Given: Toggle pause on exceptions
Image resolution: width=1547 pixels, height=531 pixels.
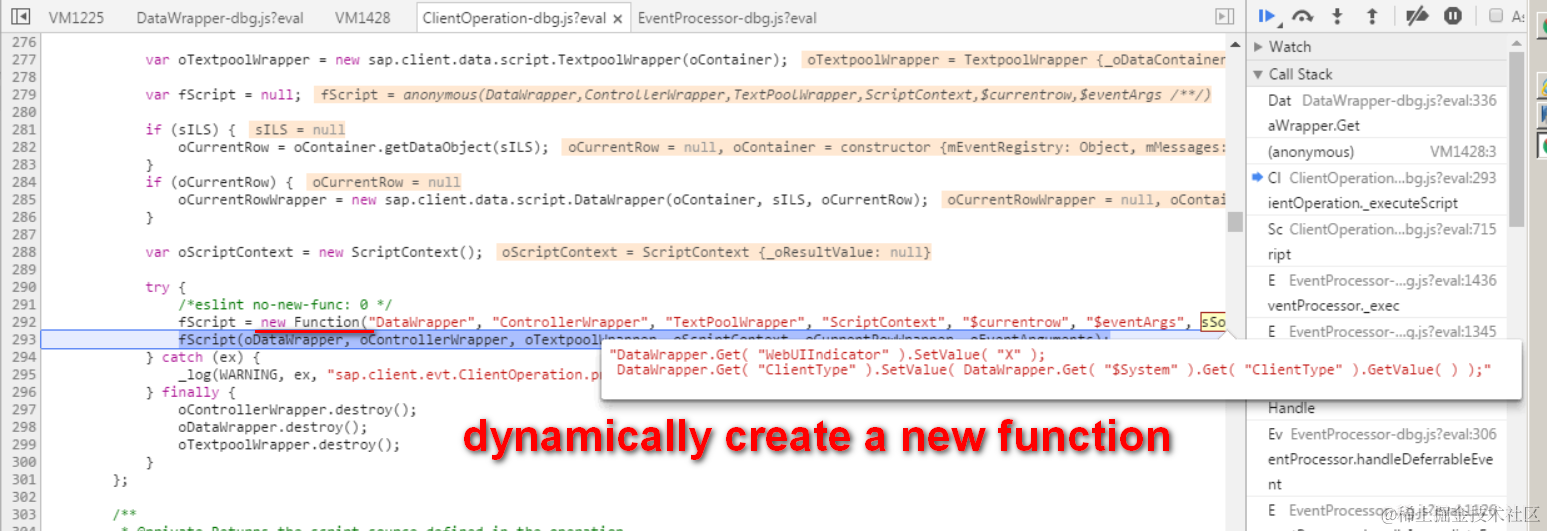Looking at the screenshot, I should point(1453,16).
